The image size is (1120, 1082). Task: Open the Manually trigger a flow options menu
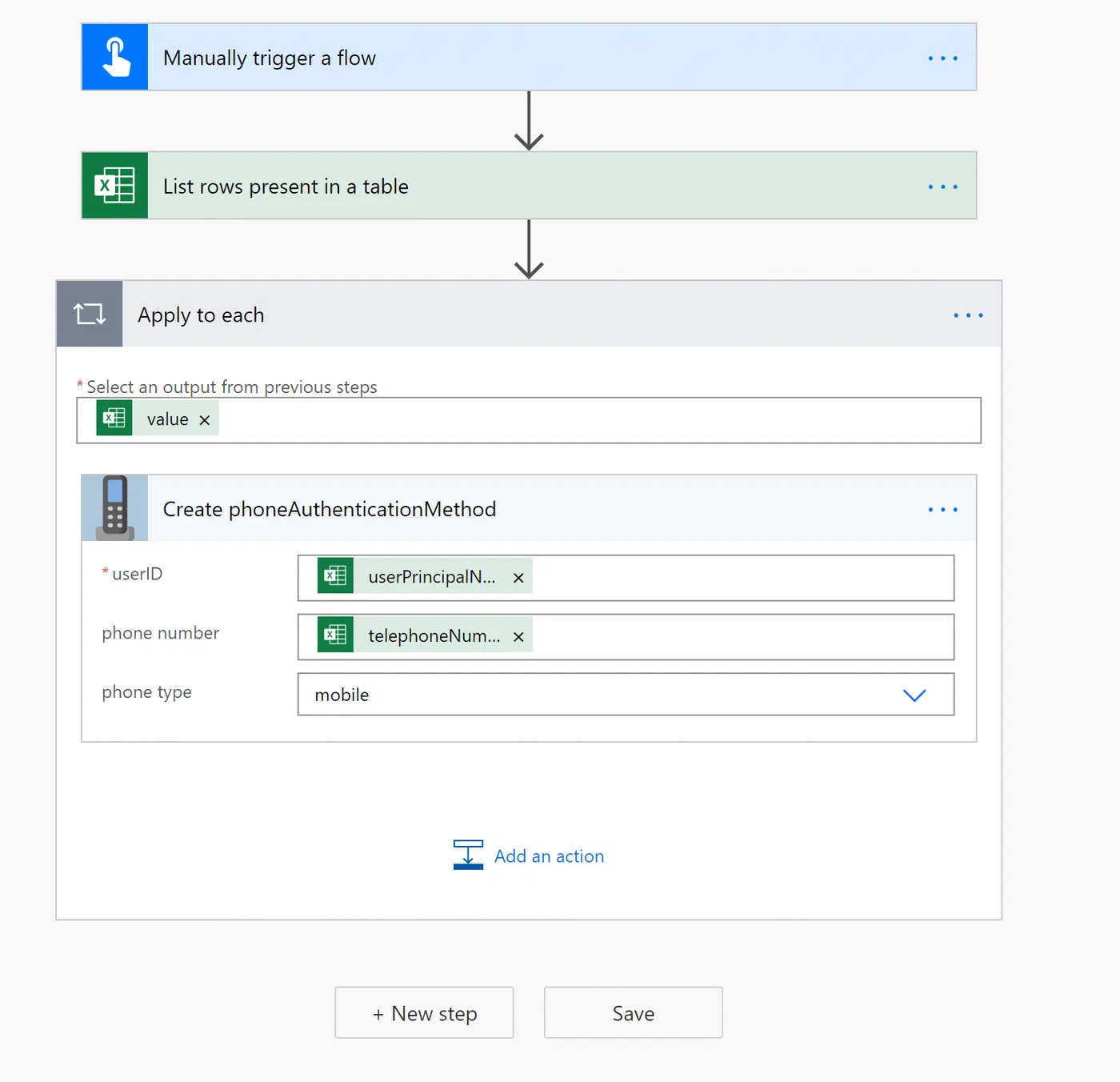(x=942, y=58)
